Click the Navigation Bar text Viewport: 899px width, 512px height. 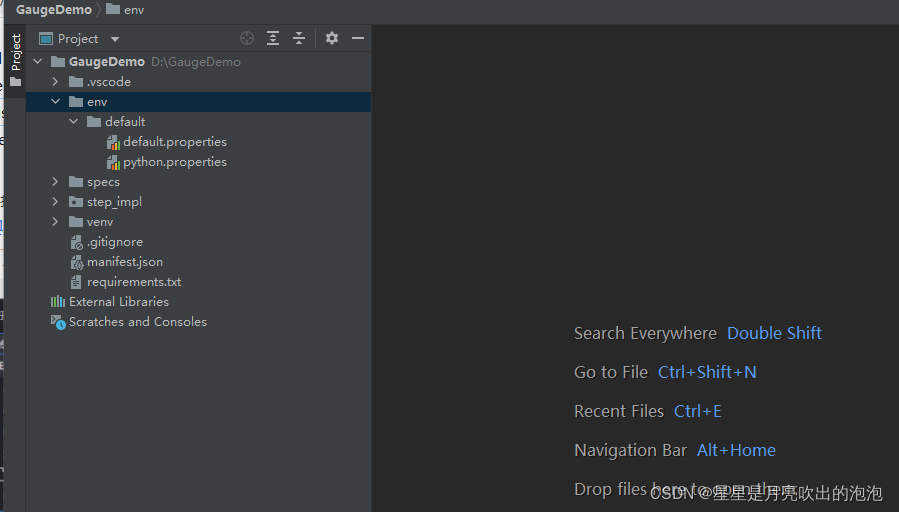point(630,450)
